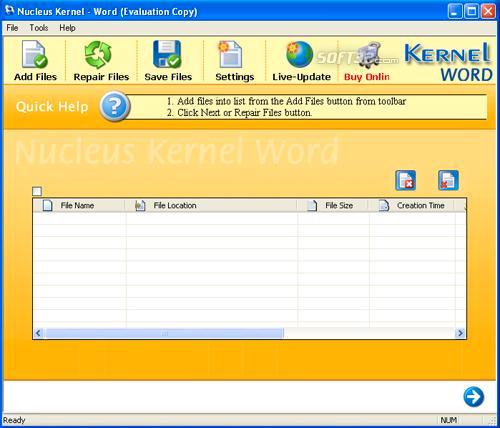The image size is (500, 428).
Task: Click the Ready status text
Action: [x=14, y=420]
